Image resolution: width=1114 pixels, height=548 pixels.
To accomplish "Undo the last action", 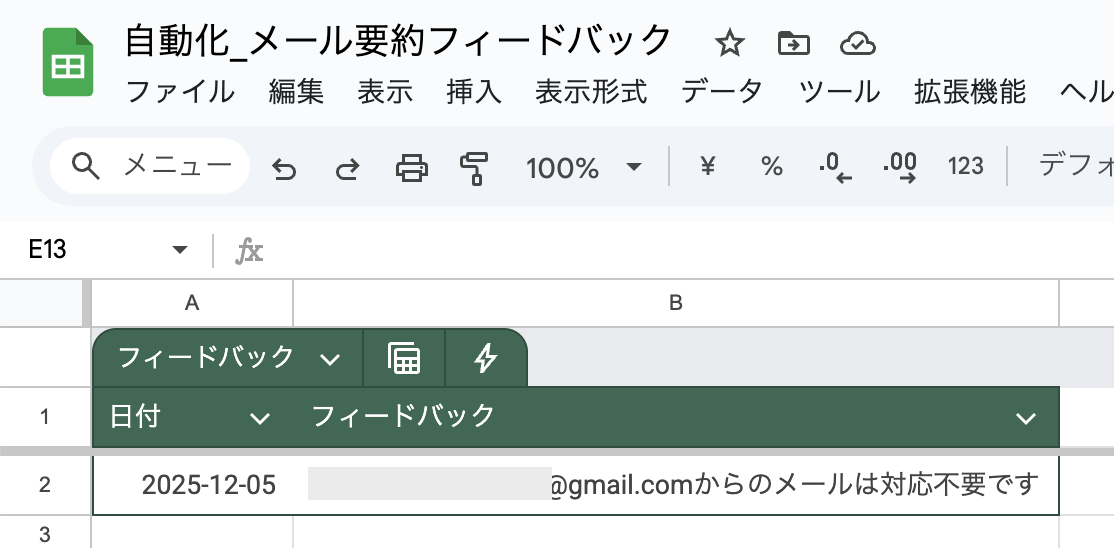I will point(284,168).
